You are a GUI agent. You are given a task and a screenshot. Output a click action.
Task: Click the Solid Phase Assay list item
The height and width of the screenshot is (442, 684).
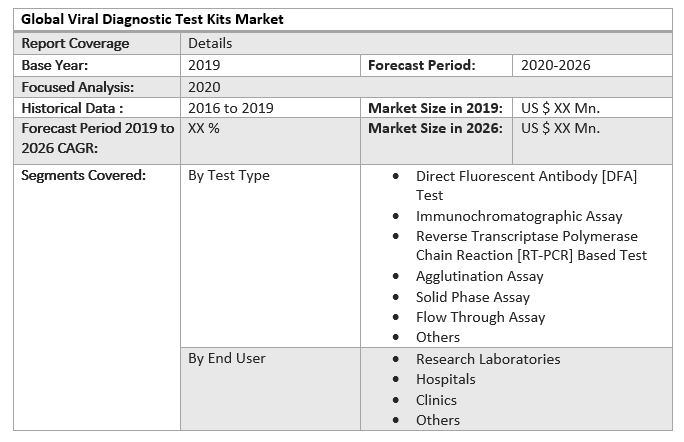[x=473, y=297]
